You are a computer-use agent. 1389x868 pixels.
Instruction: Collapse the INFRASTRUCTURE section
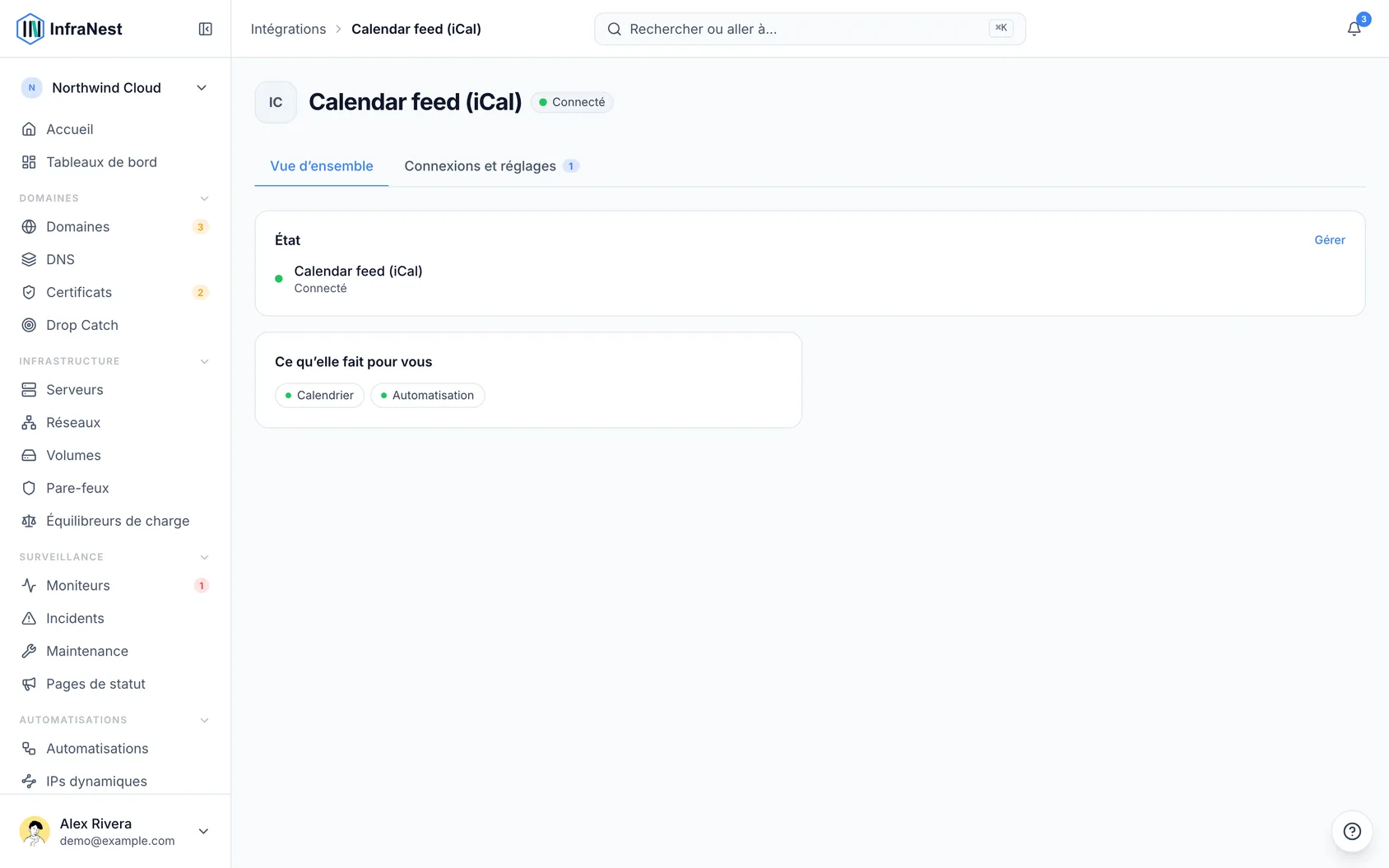(205, 361)
